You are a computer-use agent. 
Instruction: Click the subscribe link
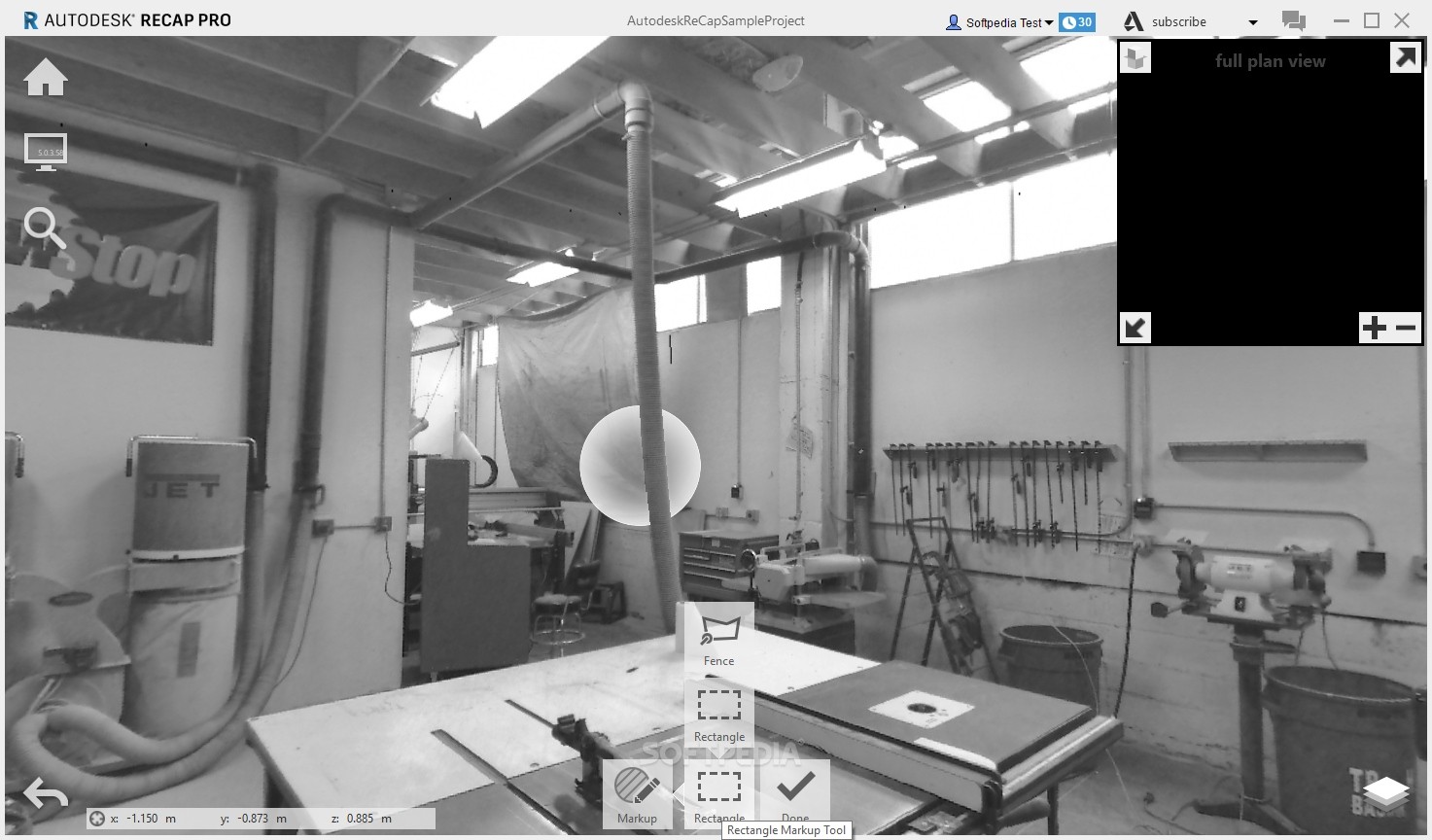pyautogui.click(x=1178, y=21)
